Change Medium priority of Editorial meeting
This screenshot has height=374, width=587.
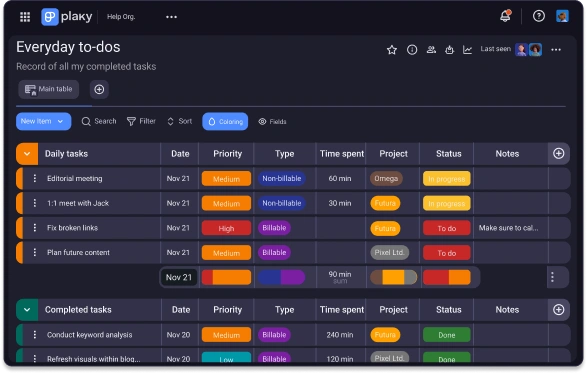[226, 179]
